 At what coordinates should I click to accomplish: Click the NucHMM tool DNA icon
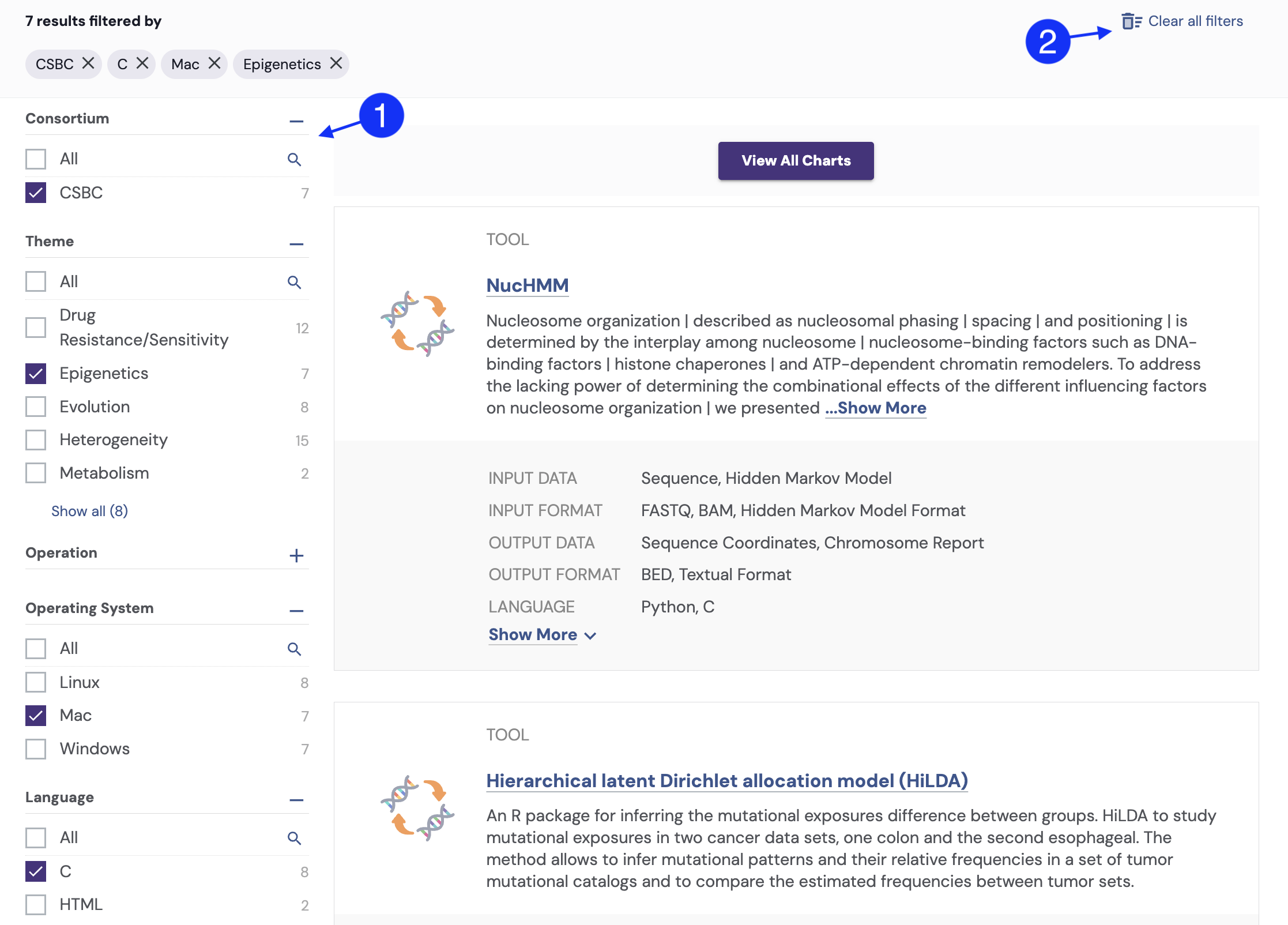417,324
